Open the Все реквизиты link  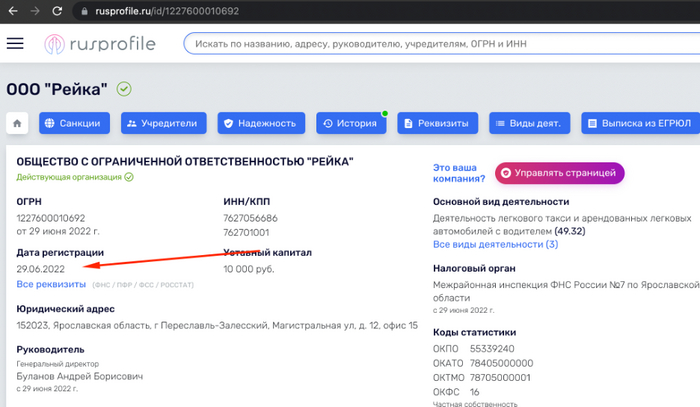(x=51, y=284)
